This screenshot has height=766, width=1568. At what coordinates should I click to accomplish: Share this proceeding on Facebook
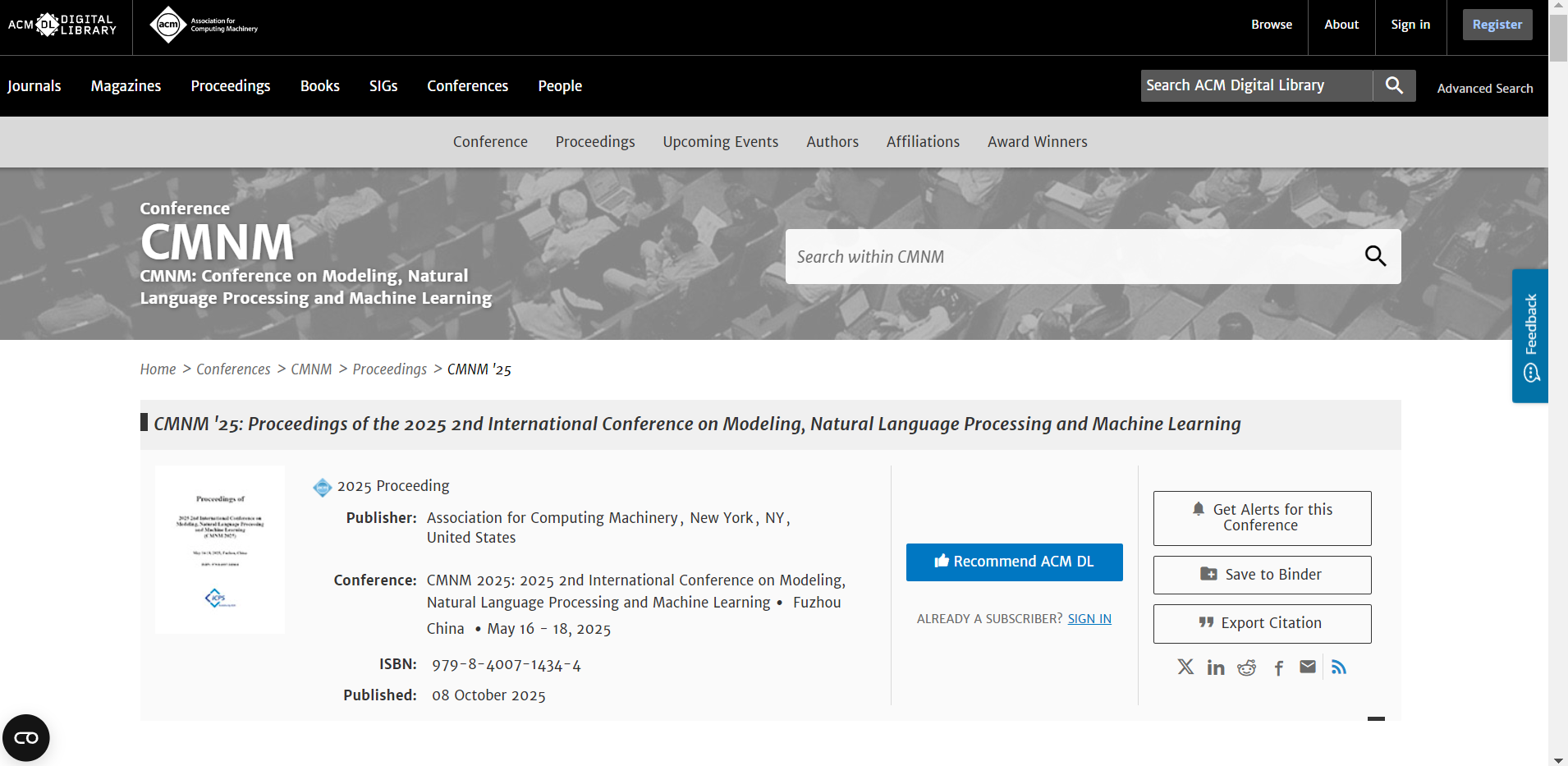pyautogui.click(x=1278, y=667)
